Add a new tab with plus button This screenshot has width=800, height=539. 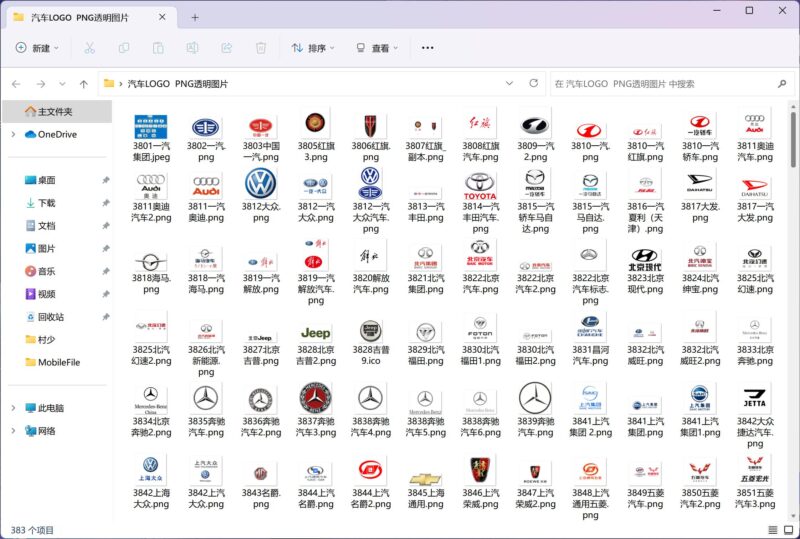tap(195, 17)
